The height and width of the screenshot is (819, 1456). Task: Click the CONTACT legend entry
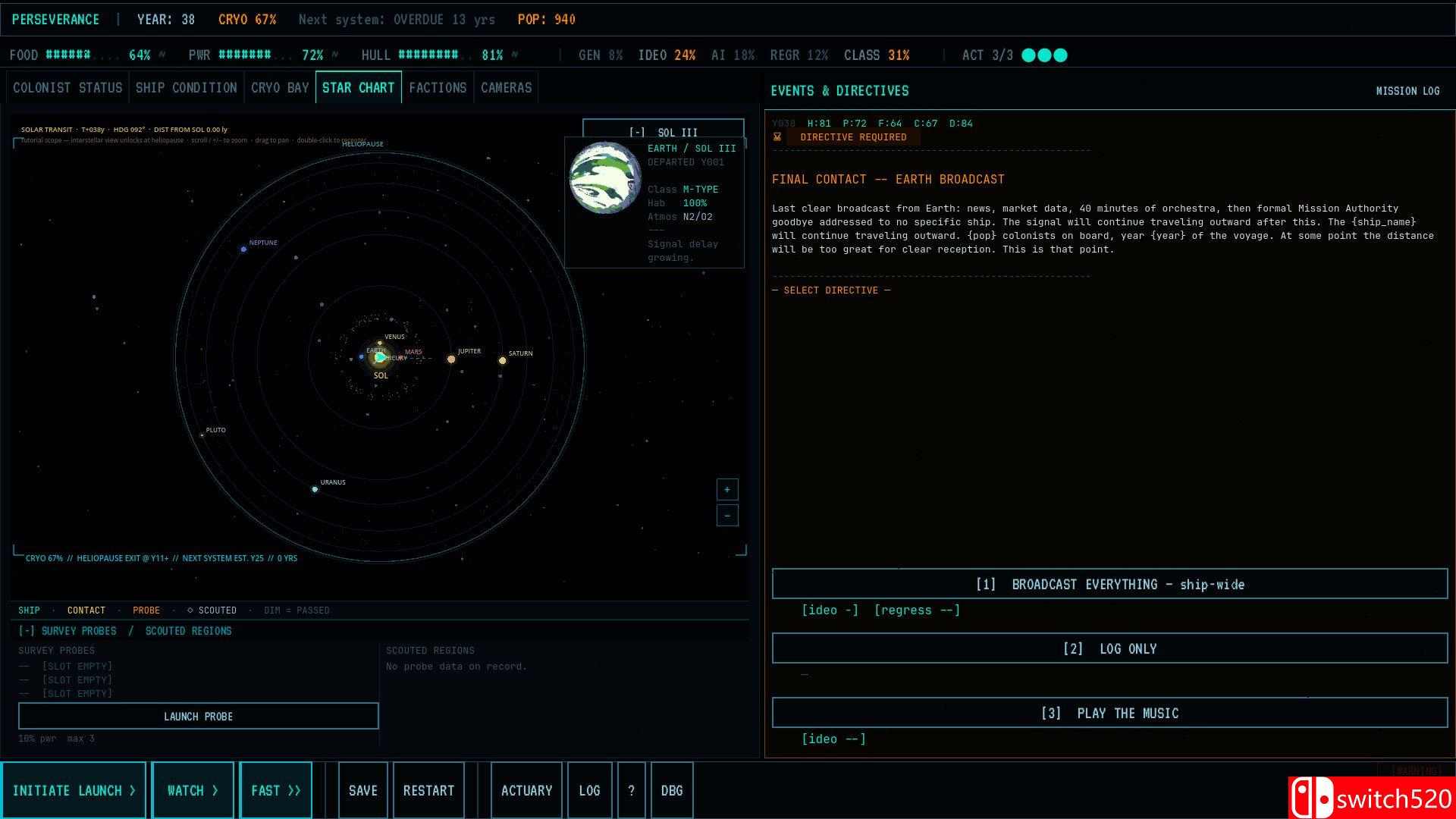pyautogui.click(x=86, y=610)
